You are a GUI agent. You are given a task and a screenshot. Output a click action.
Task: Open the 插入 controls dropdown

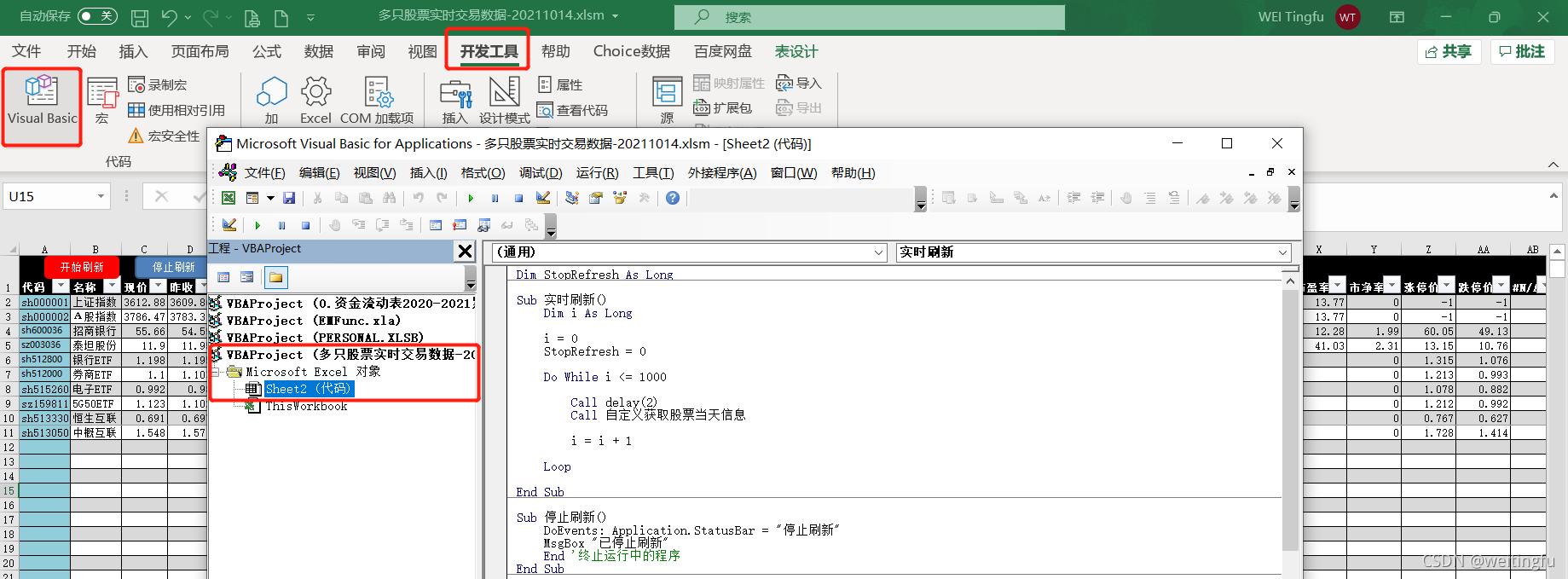coord(455,101)
